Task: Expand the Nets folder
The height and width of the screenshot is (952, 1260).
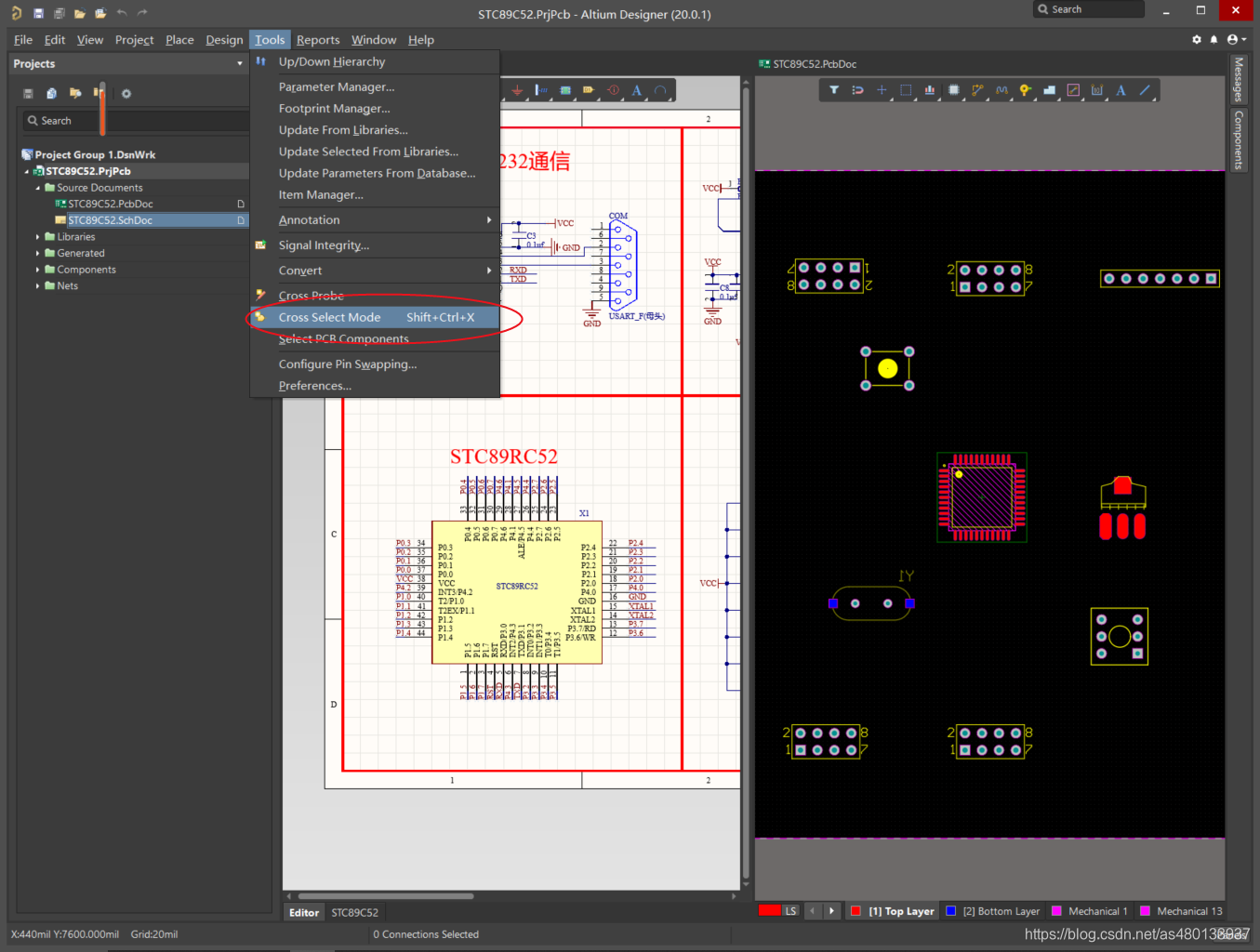Action: (x=38, y=286)
